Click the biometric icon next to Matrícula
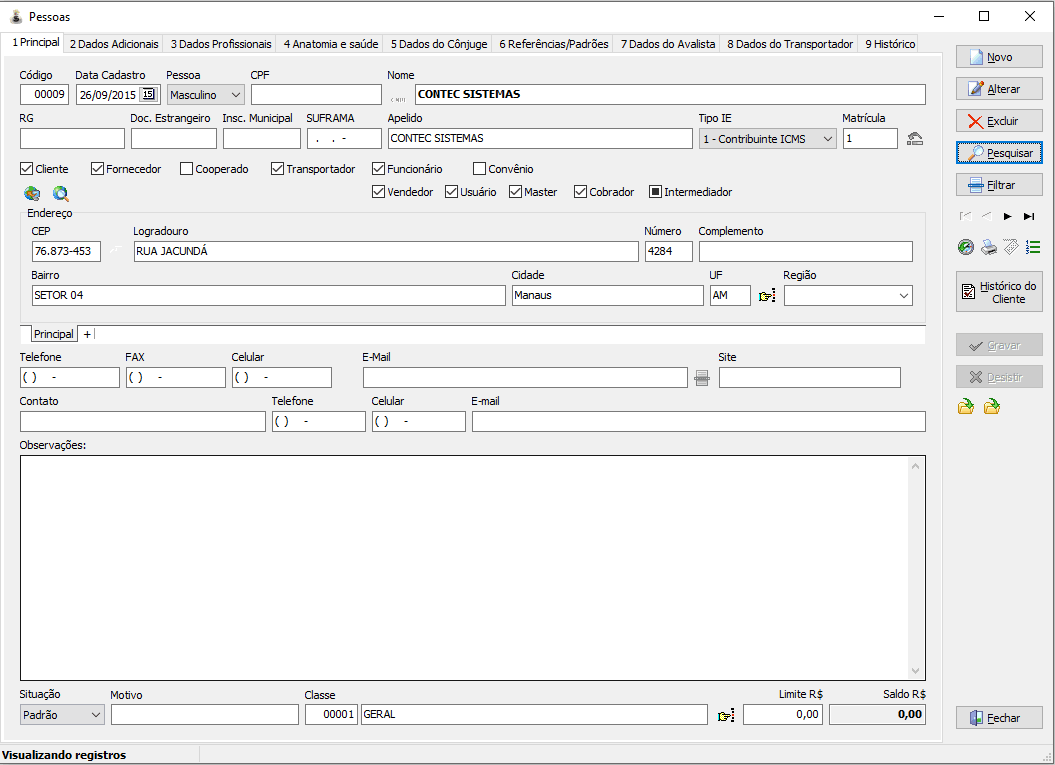 (x=914, y=139)
